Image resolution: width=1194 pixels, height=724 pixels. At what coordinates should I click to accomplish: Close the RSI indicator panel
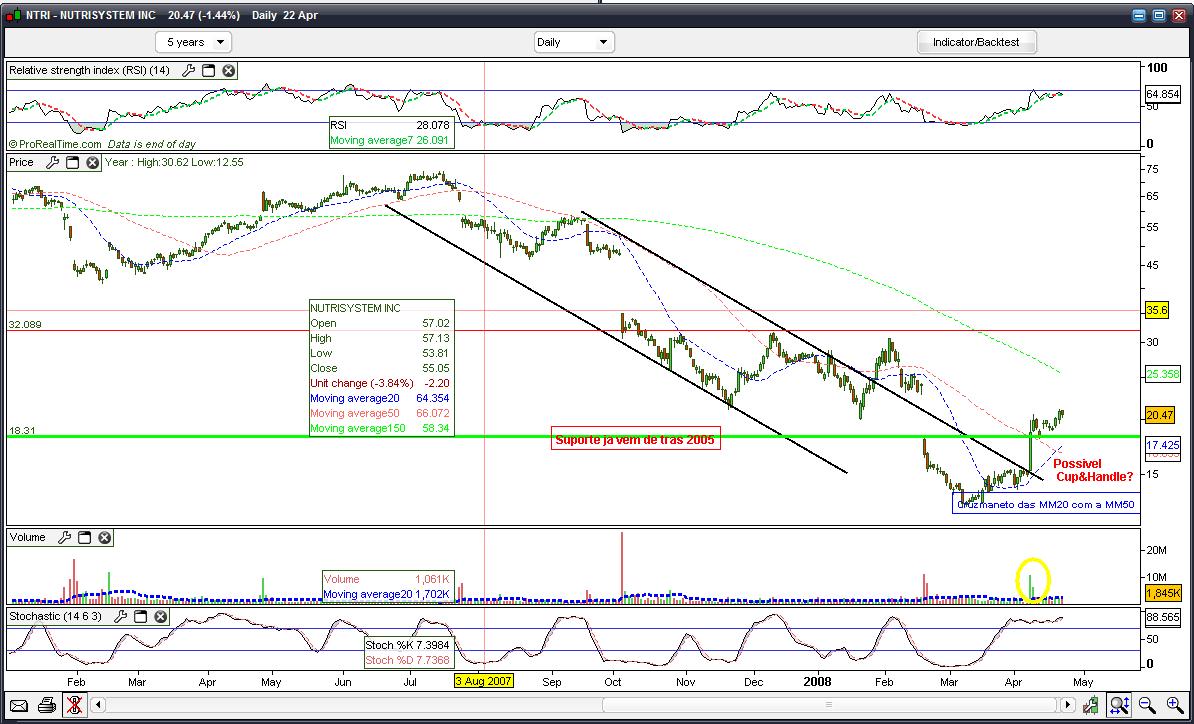pos(228,71)
